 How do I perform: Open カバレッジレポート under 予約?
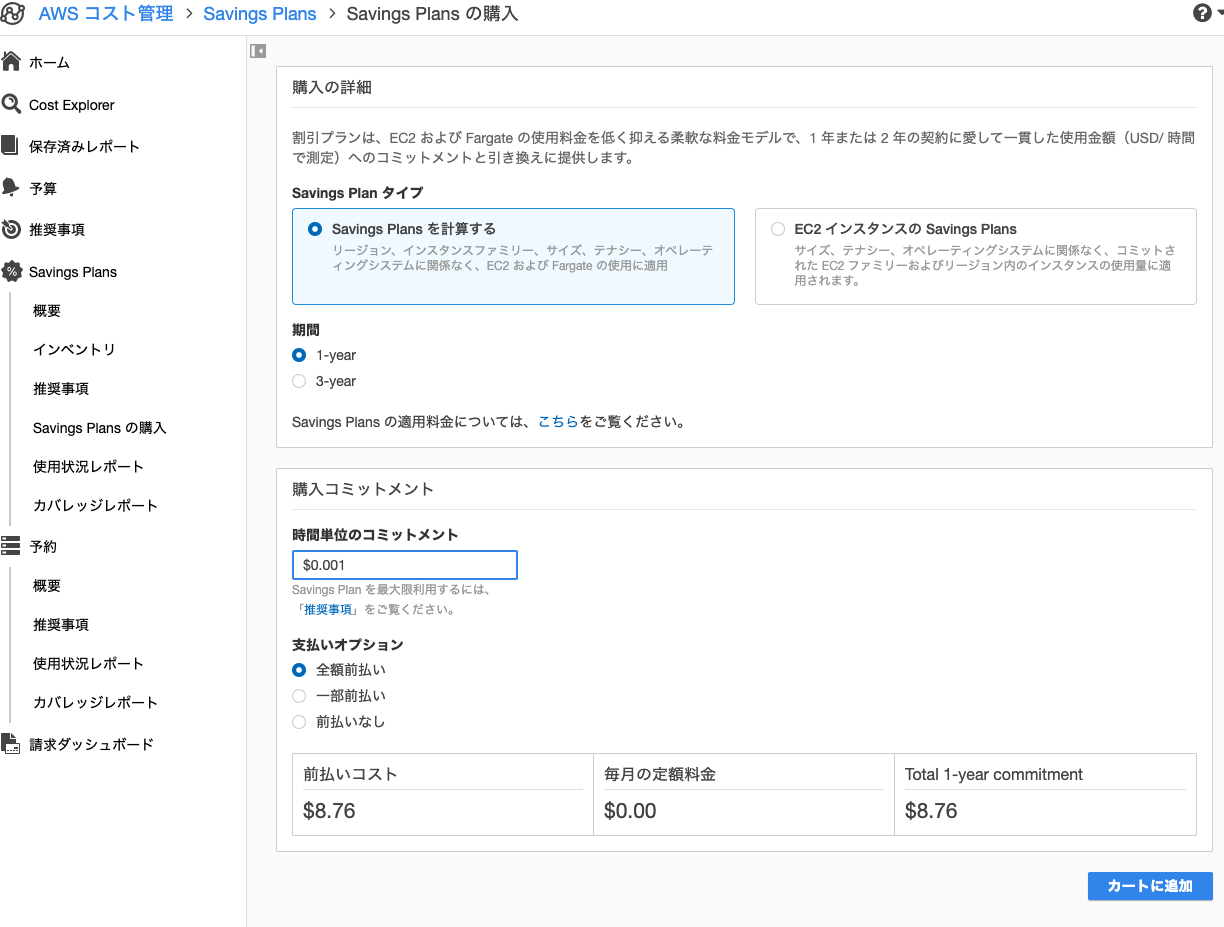(96, 703)
